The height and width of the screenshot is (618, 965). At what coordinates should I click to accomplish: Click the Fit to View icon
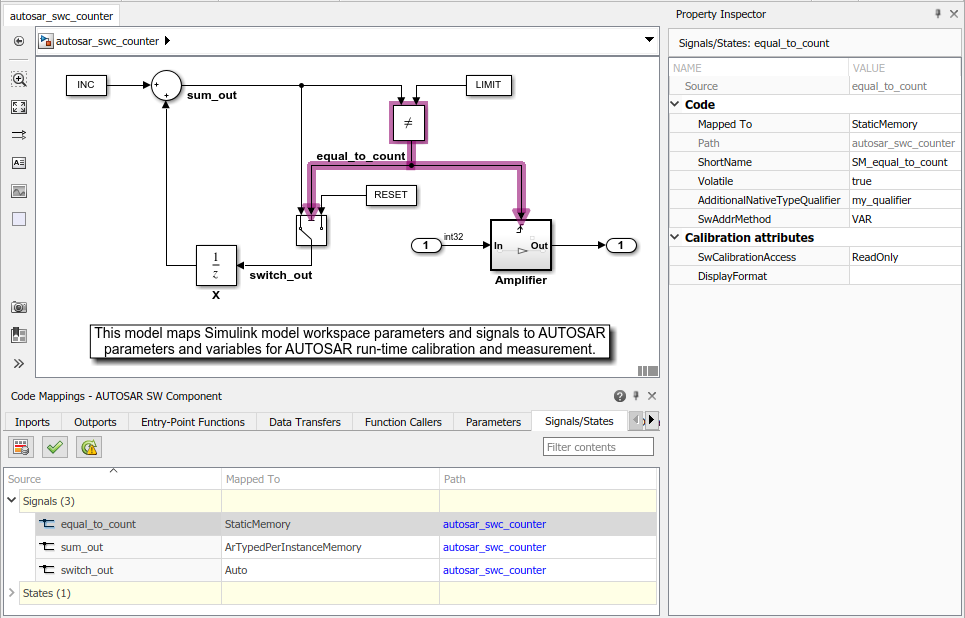pos(19,107)
